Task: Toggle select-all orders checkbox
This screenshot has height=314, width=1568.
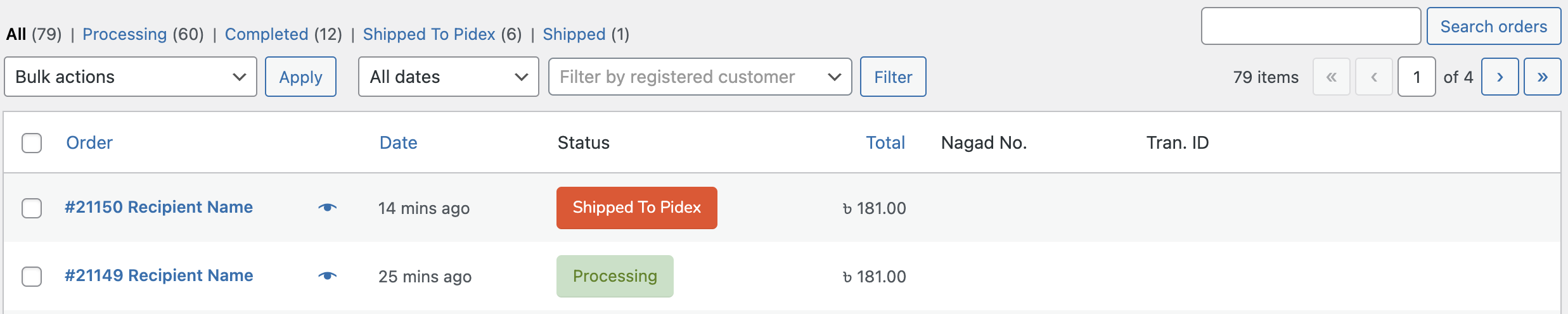Action: [32, 143]
